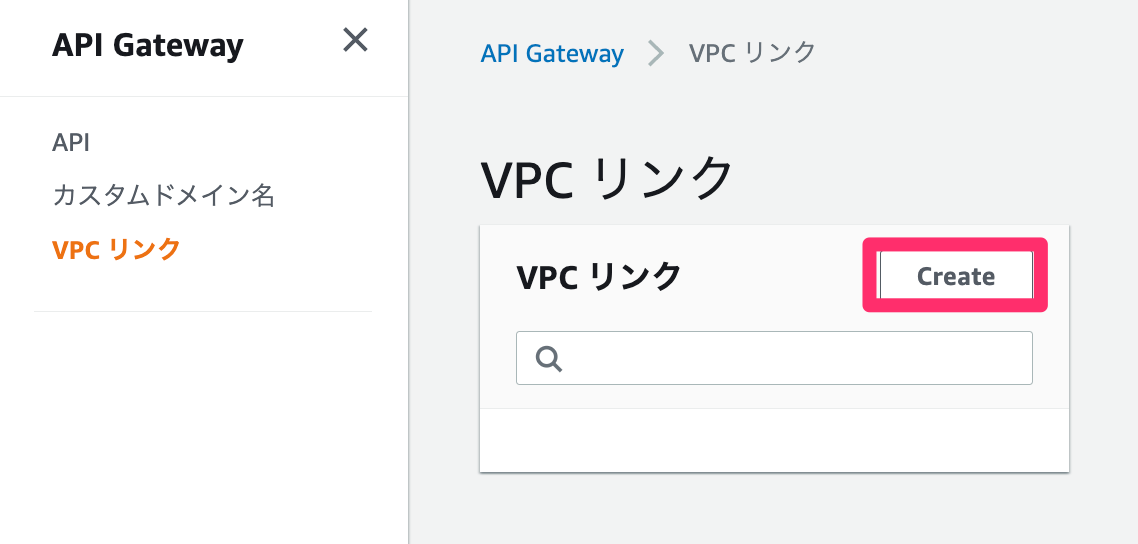Select the orange VPC リンク sidebar item
The image size is (1138, 544).
coord(116,249)
